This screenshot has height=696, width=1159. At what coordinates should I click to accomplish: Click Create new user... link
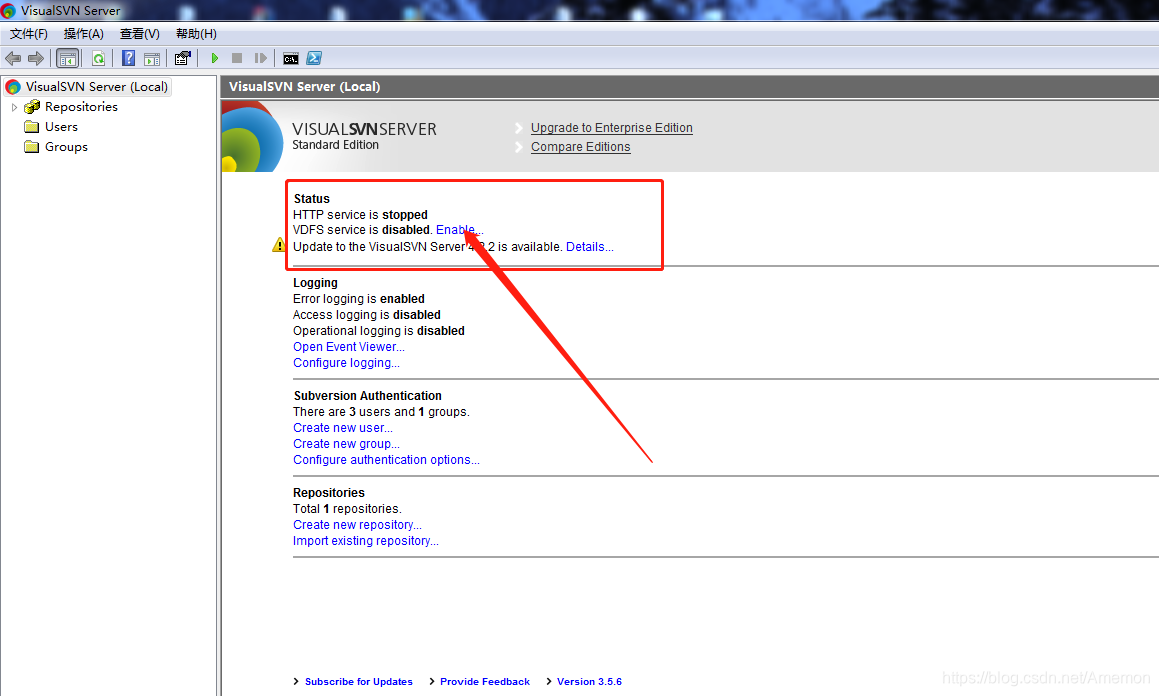[342, 428]
